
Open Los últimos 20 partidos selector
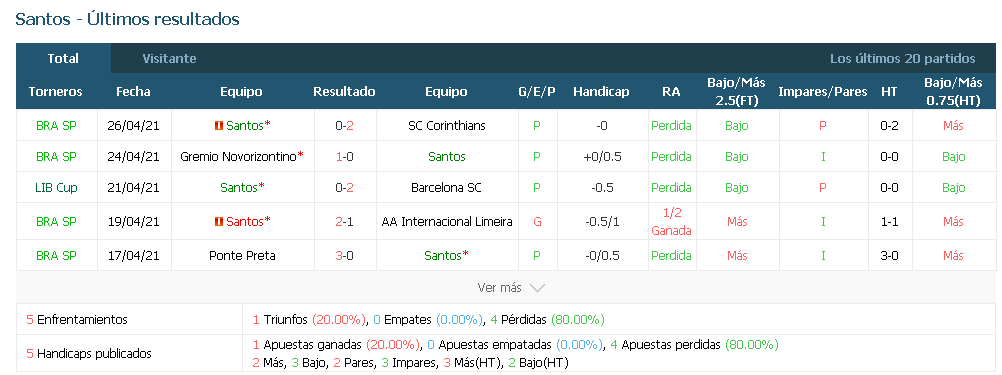[902, 59]
